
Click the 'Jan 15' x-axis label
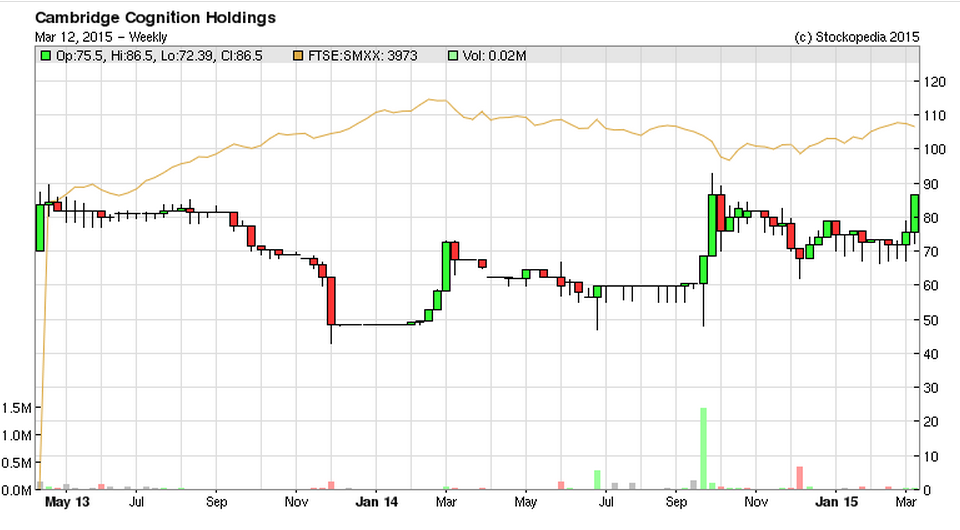837,502
